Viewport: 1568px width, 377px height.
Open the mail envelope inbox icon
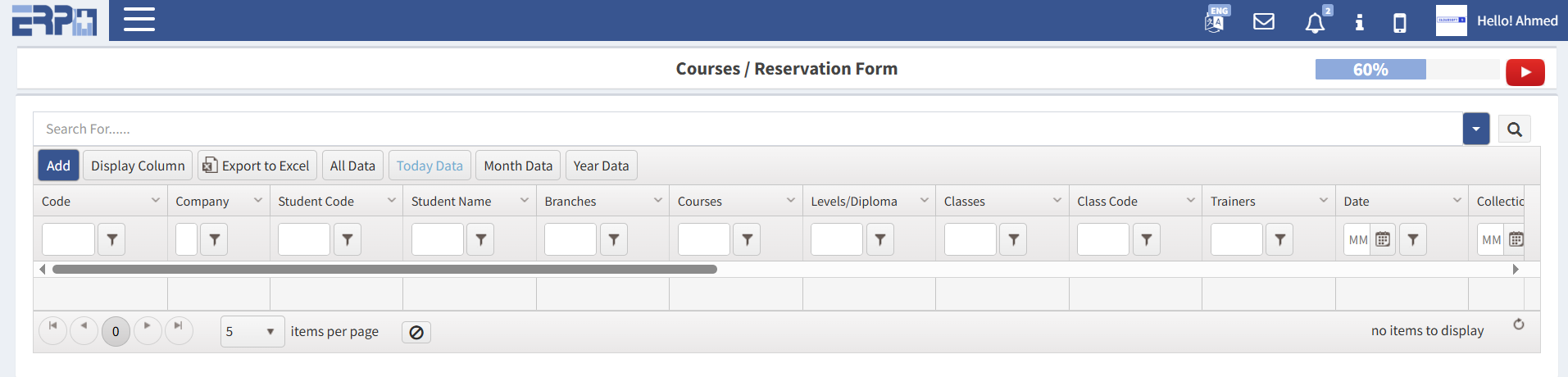click(1264, 21)
